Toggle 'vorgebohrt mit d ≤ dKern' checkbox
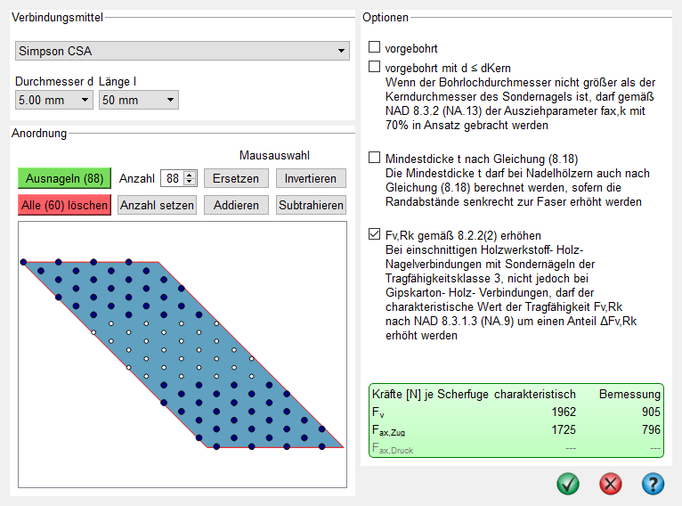682x506 pixels. [375, 66]
